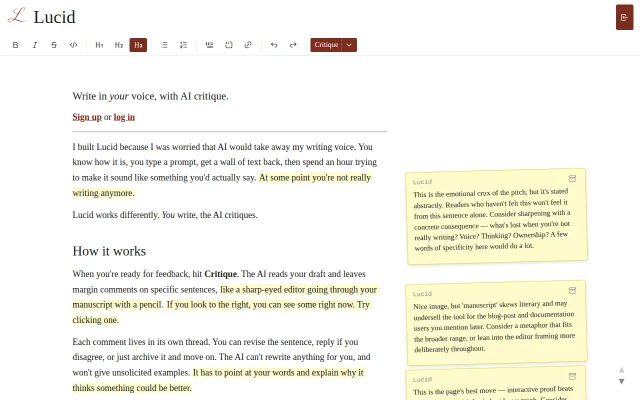Click the Critique button

(326, 45)
